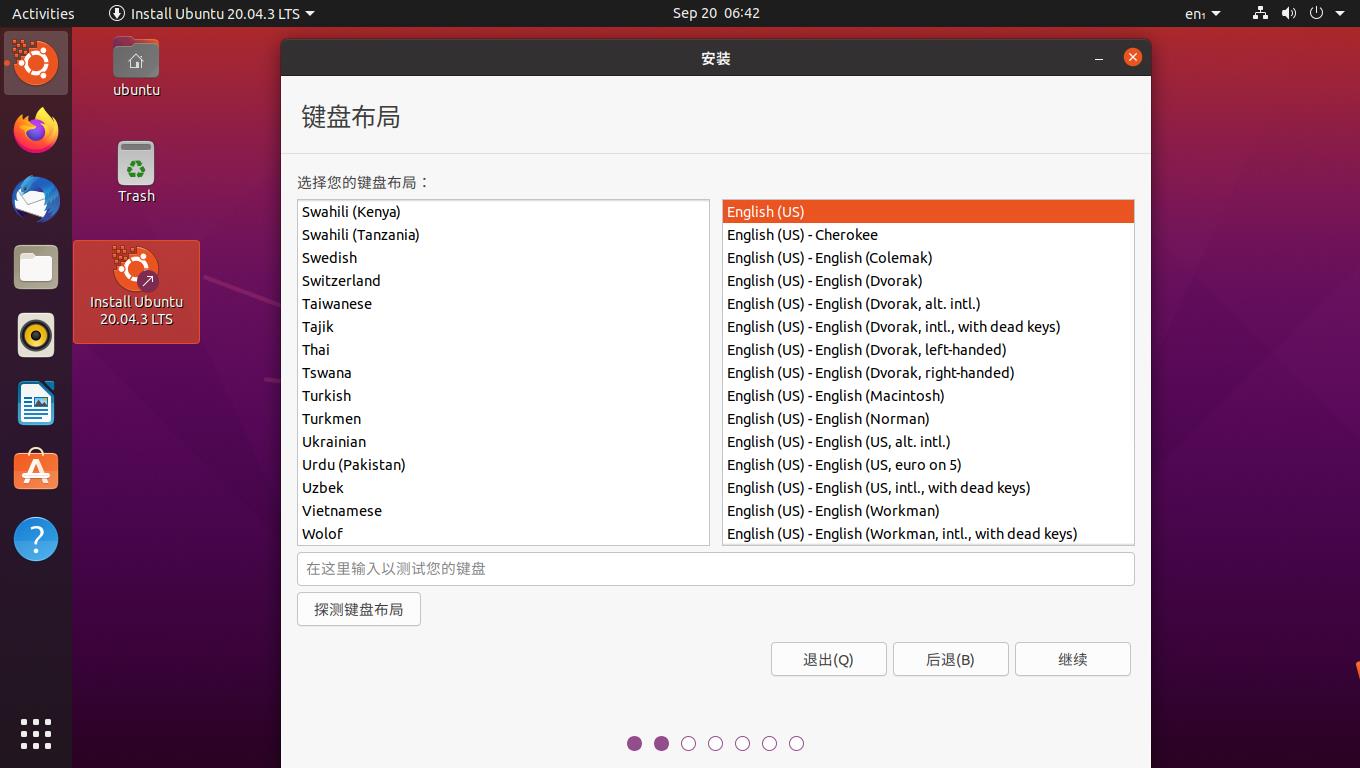Image resolution: width=1360 pixels, height=768 pixels.
Task: Select English (US) - English (Colemak) variant
Action: (928, 258)
